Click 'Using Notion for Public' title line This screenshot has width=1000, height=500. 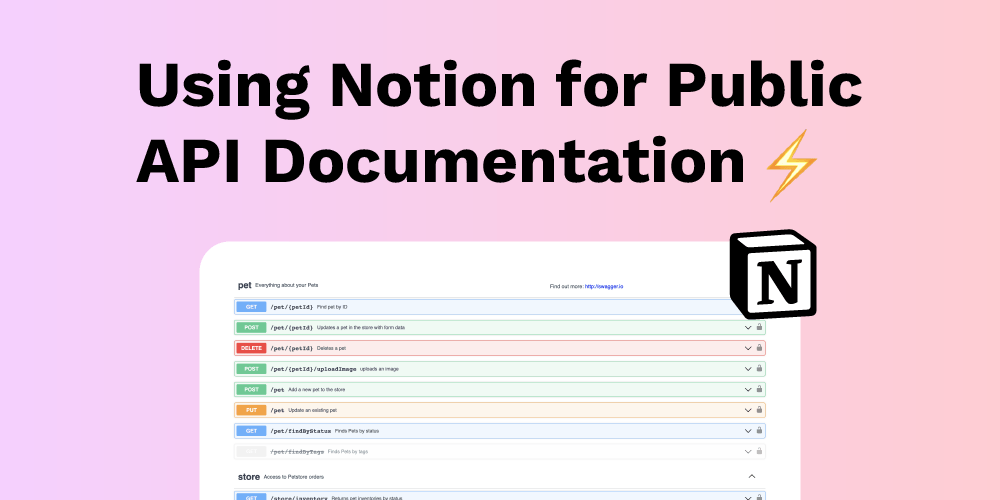click(499, 87)
